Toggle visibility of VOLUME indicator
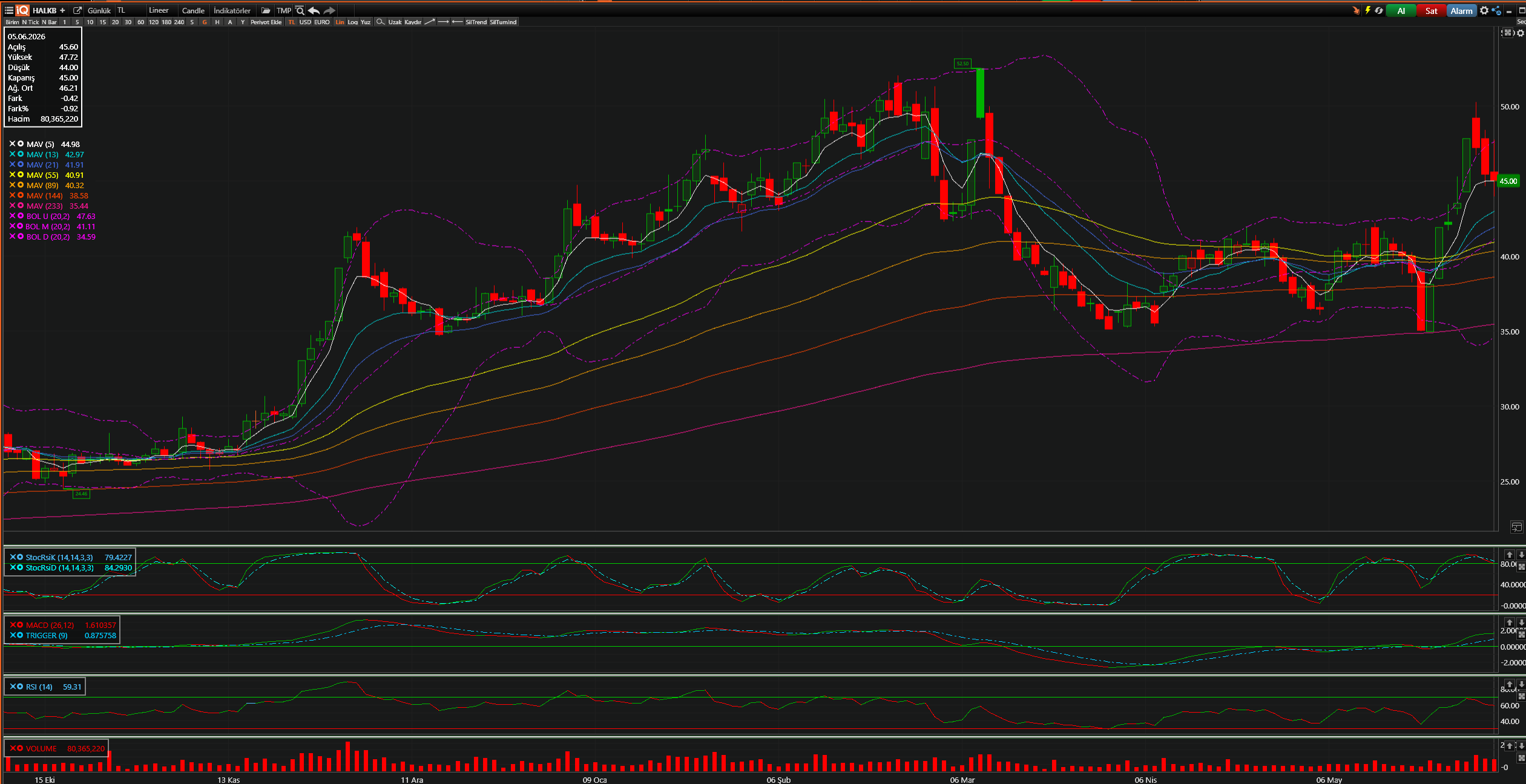1526x784 pixels. pyautogui.click(x=20, y=748)
